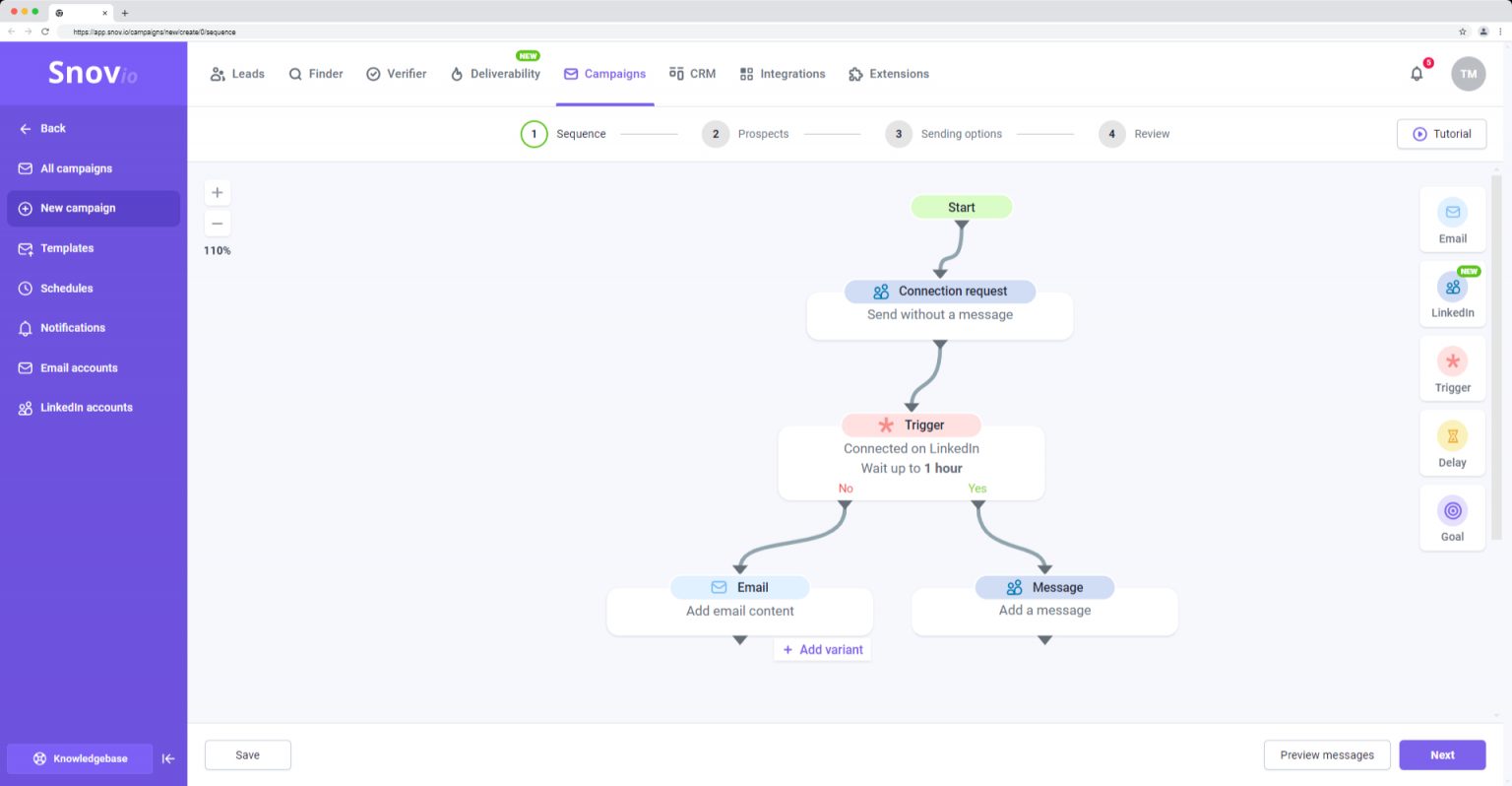Select the Connection request node
1512x786 pixels.
[x=940, y=292]
